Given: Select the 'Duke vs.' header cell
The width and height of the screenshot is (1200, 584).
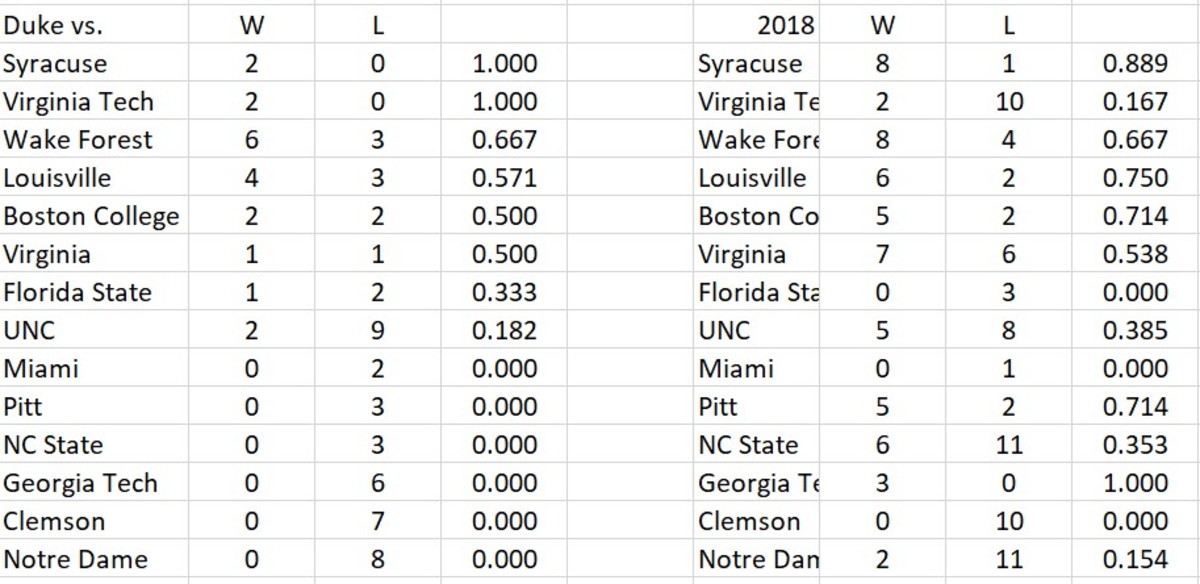Looking at the screenshot, I should (x=53, y=26).
